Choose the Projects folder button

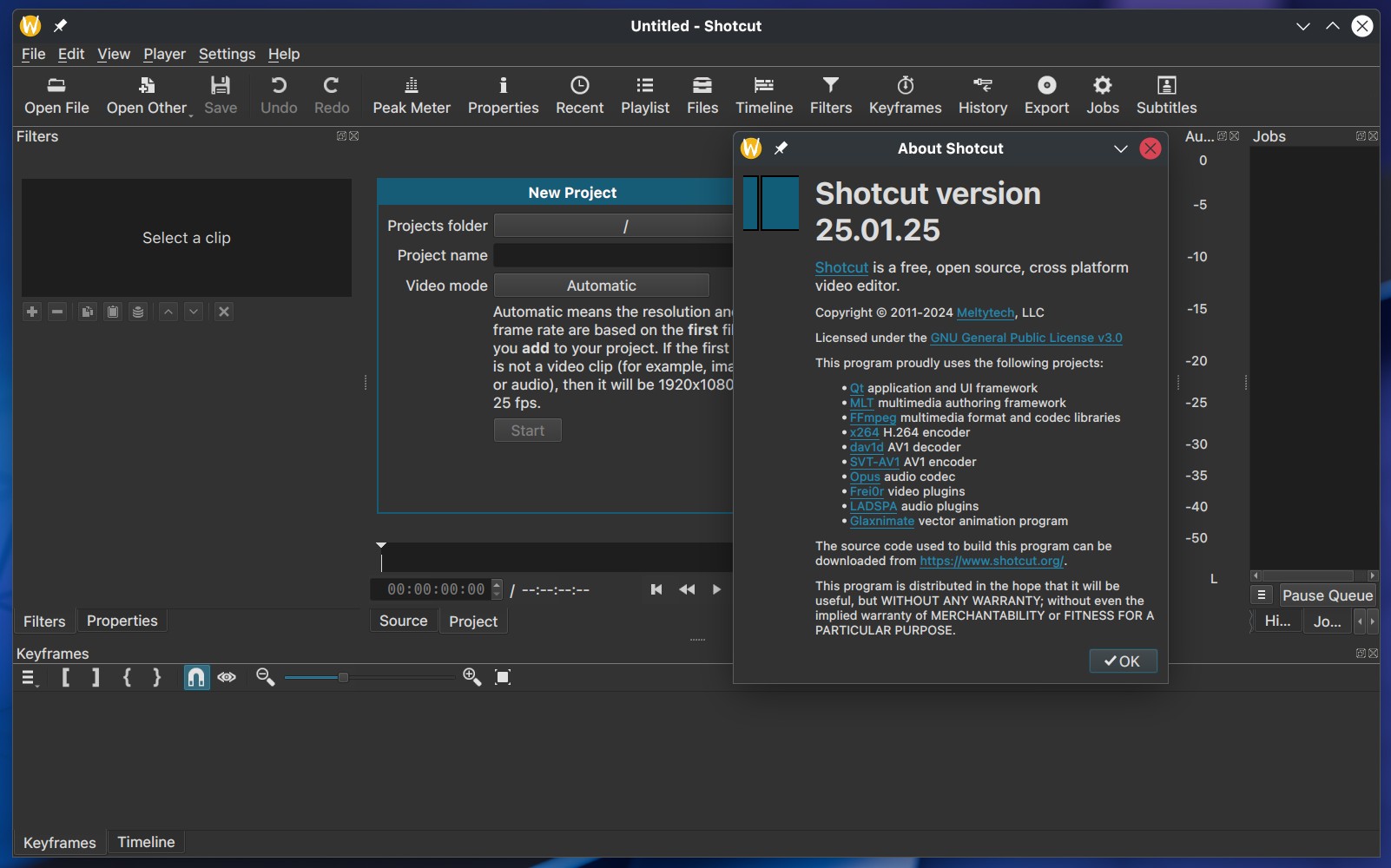tap(614, 226)
